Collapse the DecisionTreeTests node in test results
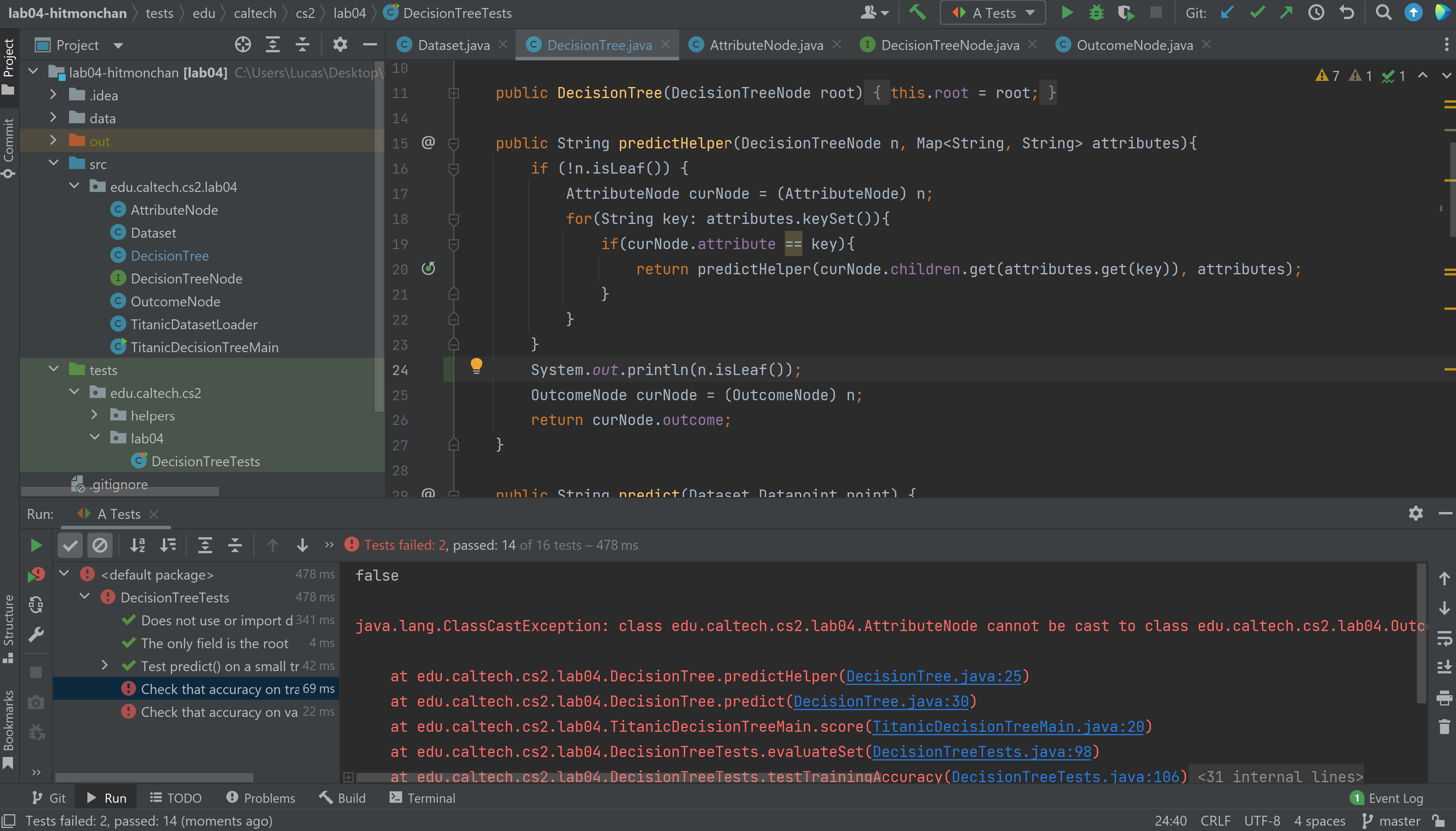The width and height of the screenshot is (1456, 831). coord(84,597)
